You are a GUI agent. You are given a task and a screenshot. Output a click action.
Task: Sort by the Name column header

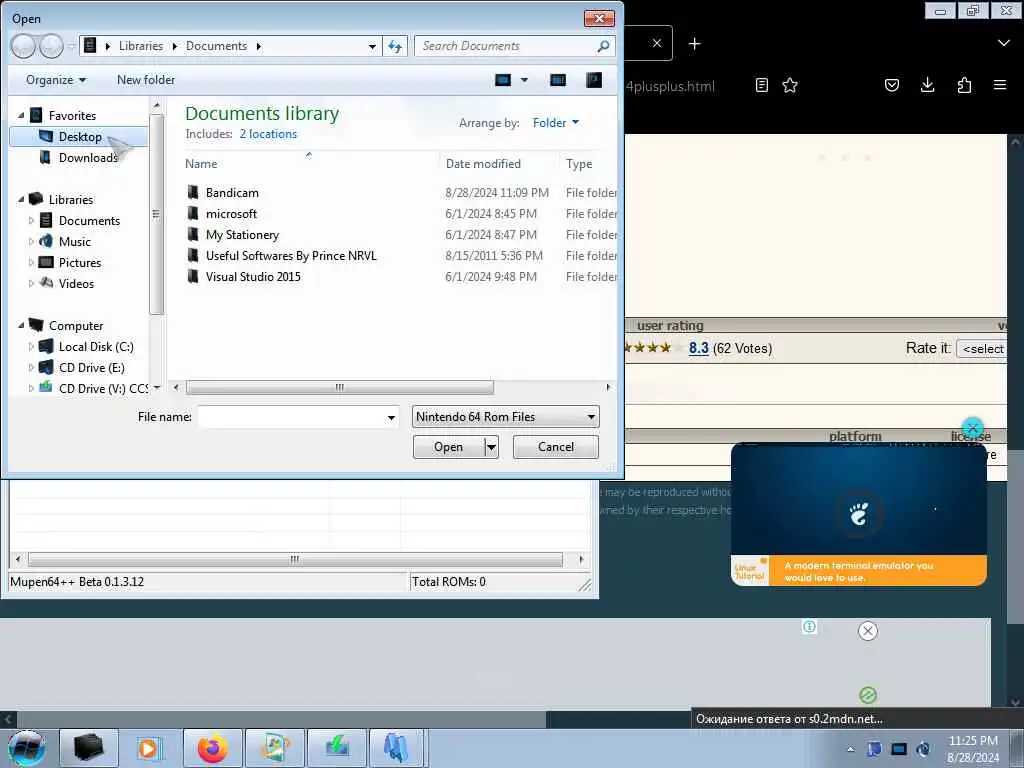(x=201, y=164)
